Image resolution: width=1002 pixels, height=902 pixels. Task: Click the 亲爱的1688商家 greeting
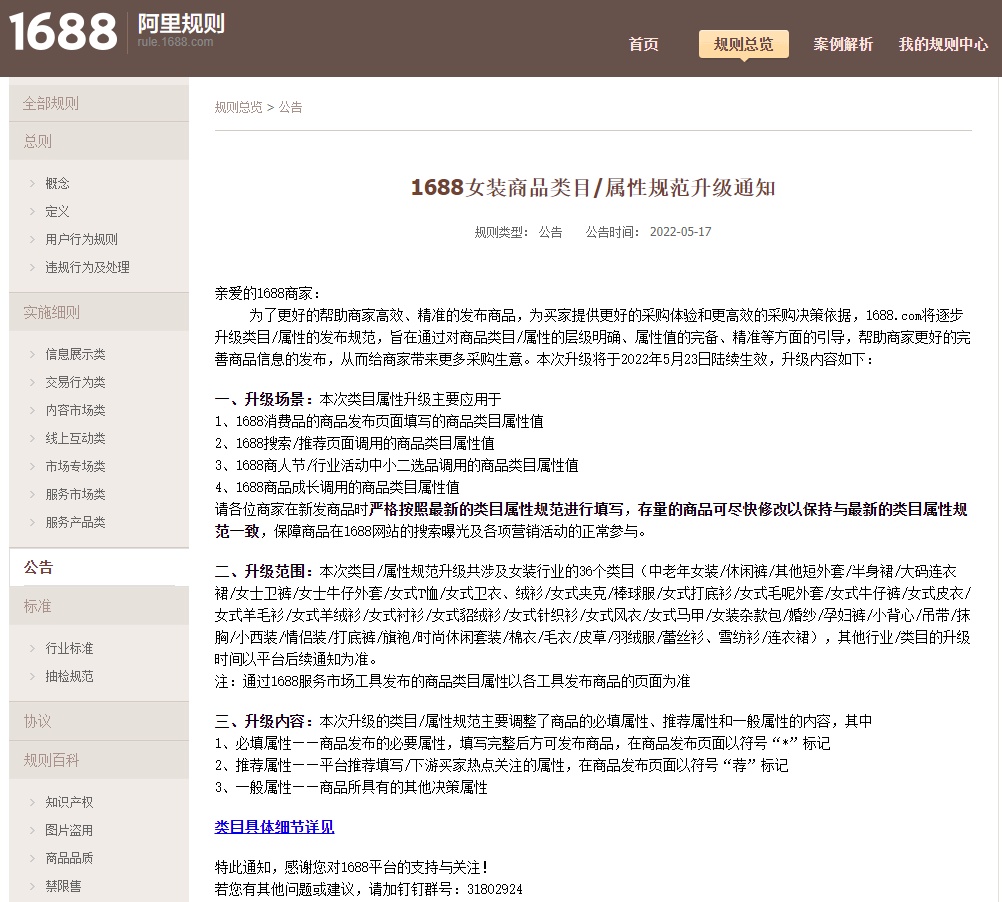[x=267, y=294]
